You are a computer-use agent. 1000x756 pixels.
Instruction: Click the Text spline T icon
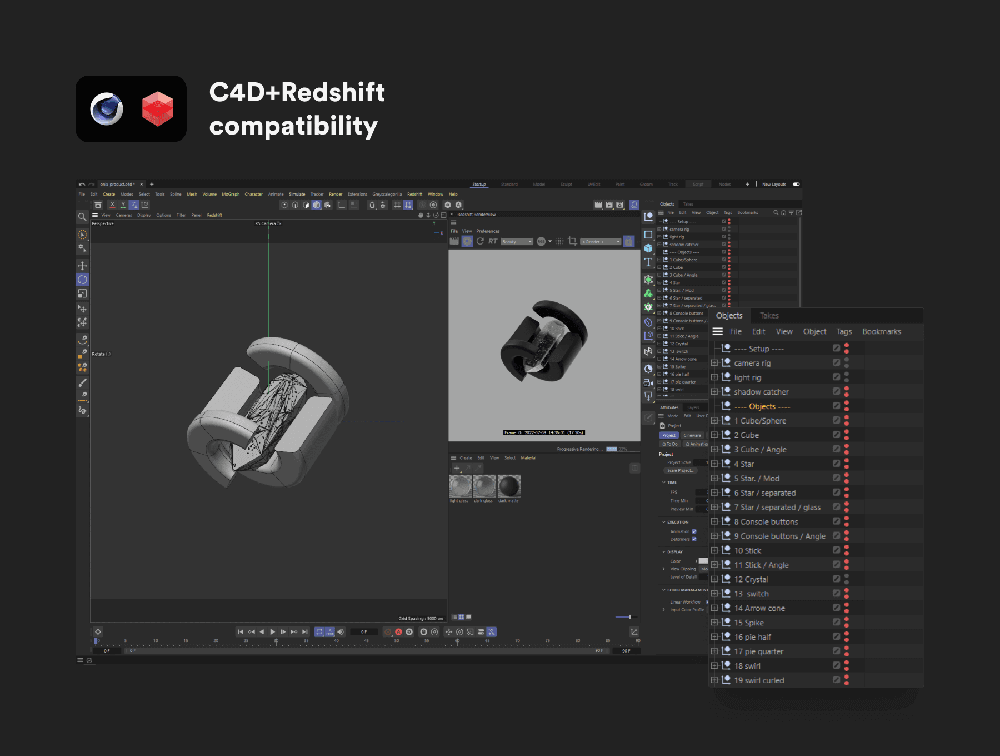click(x=648, y=262)
